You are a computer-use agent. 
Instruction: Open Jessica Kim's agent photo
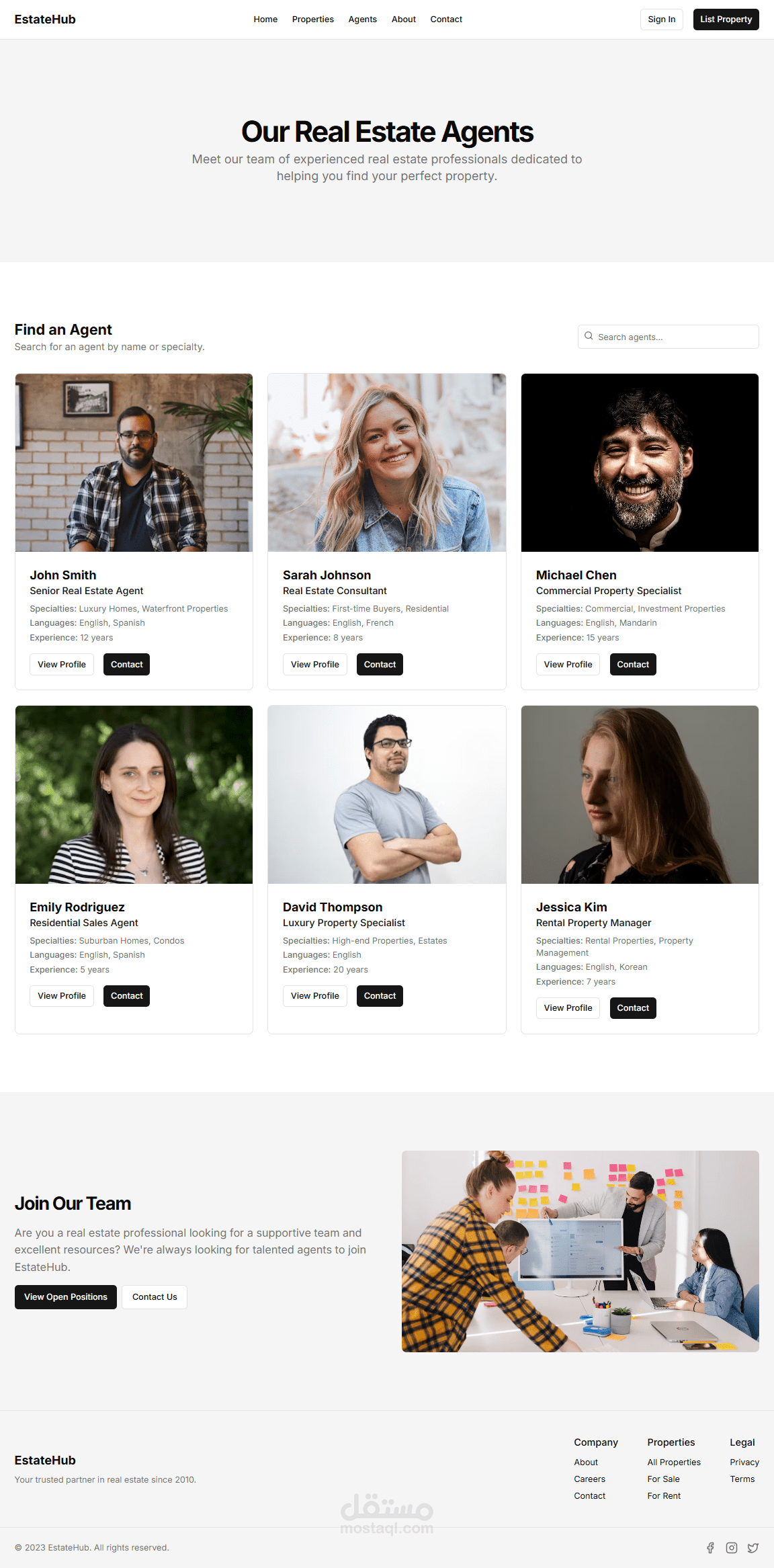pyautogui.click(x=640, y=794)
